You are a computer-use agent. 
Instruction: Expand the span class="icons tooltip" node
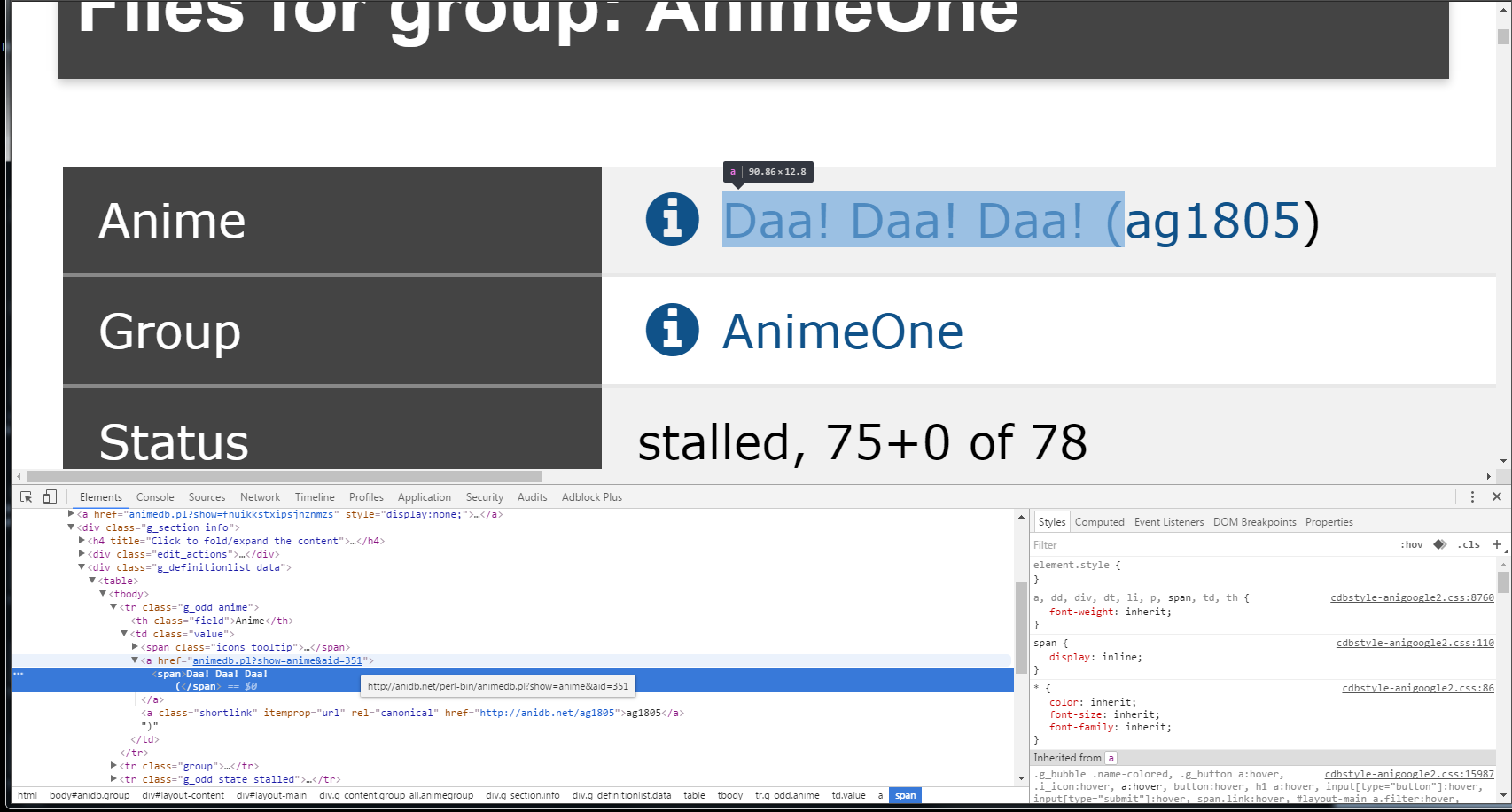(136, 647)
